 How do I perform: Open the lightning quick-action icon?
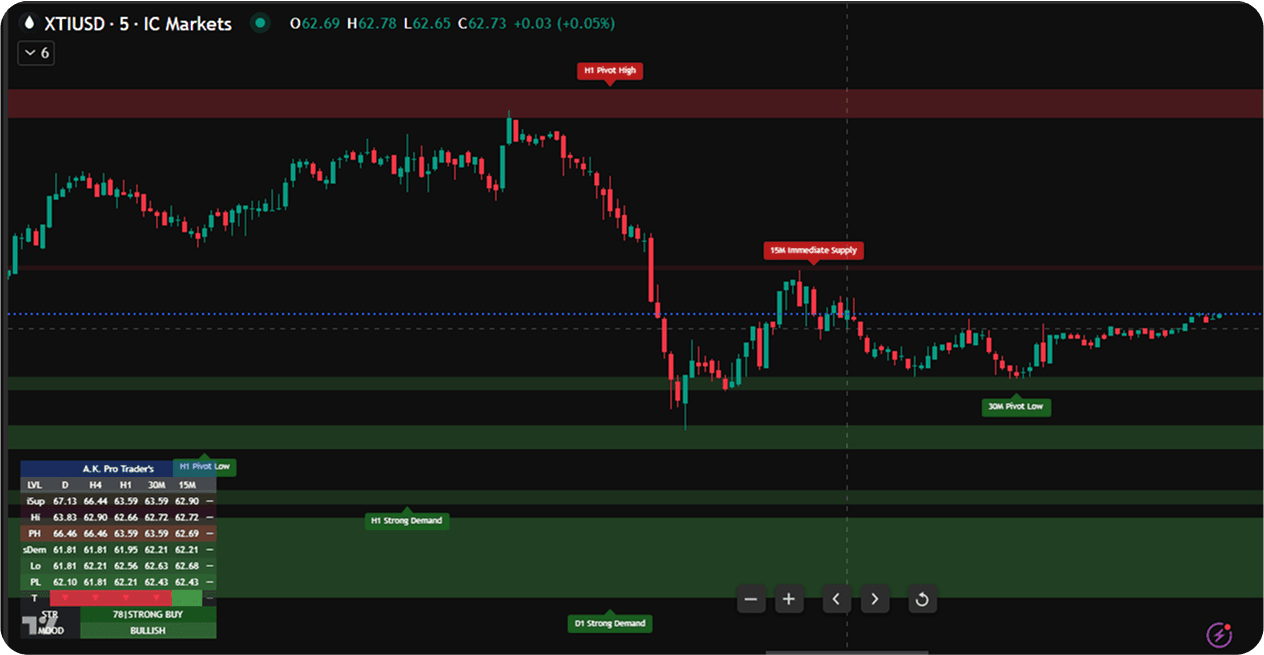tap(1218, 632)
